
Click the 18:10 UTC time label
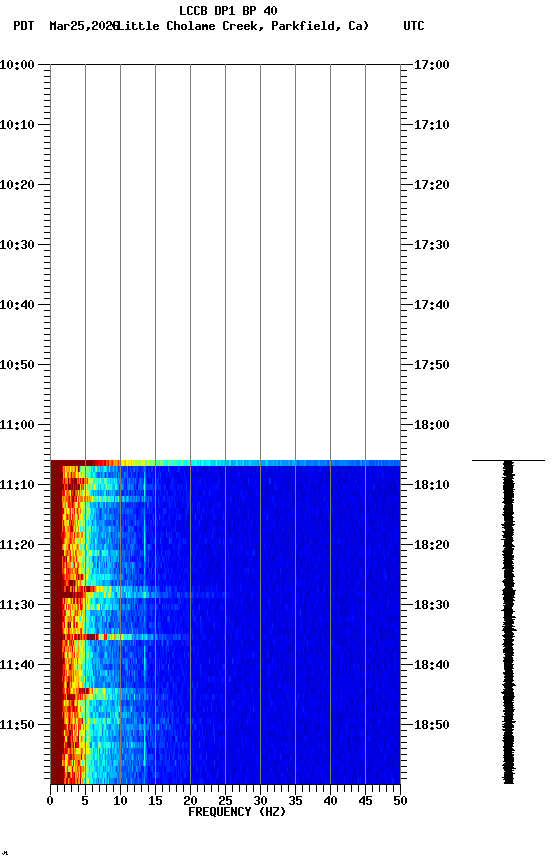click(432, 485)
